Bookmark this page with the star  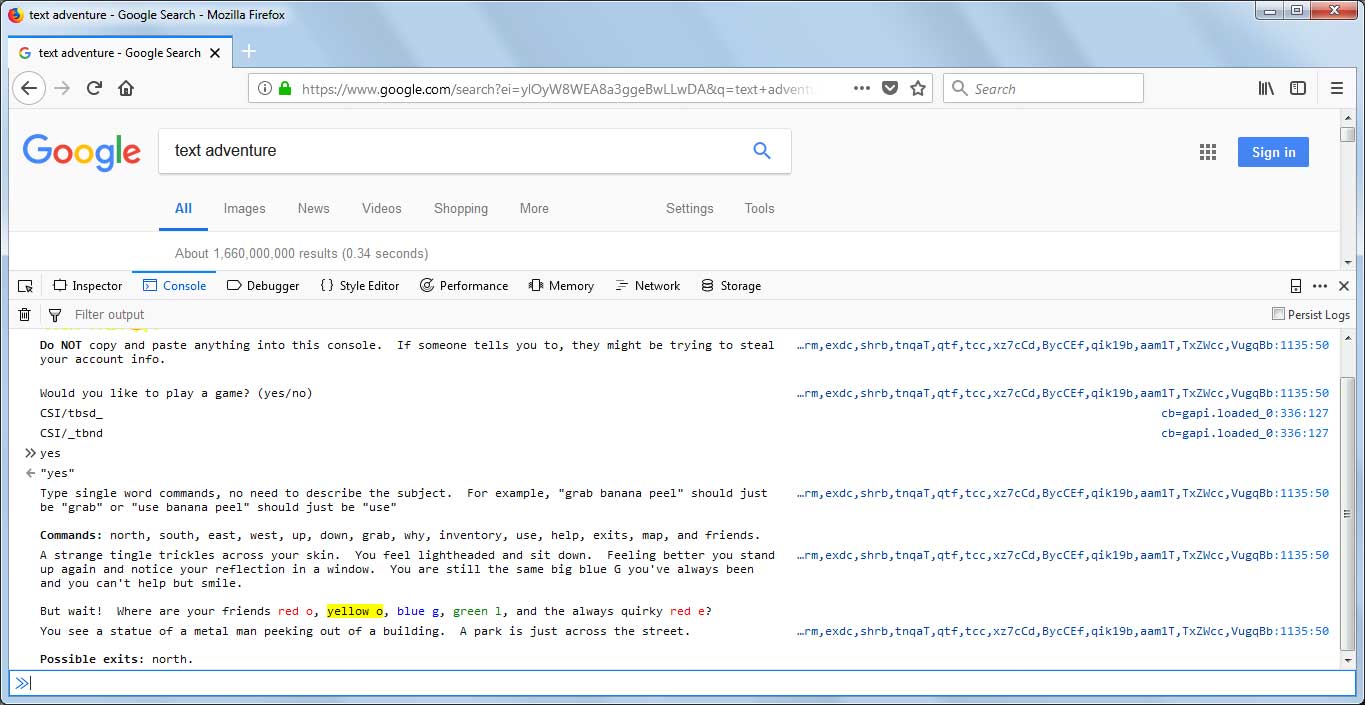coord(918,88)
